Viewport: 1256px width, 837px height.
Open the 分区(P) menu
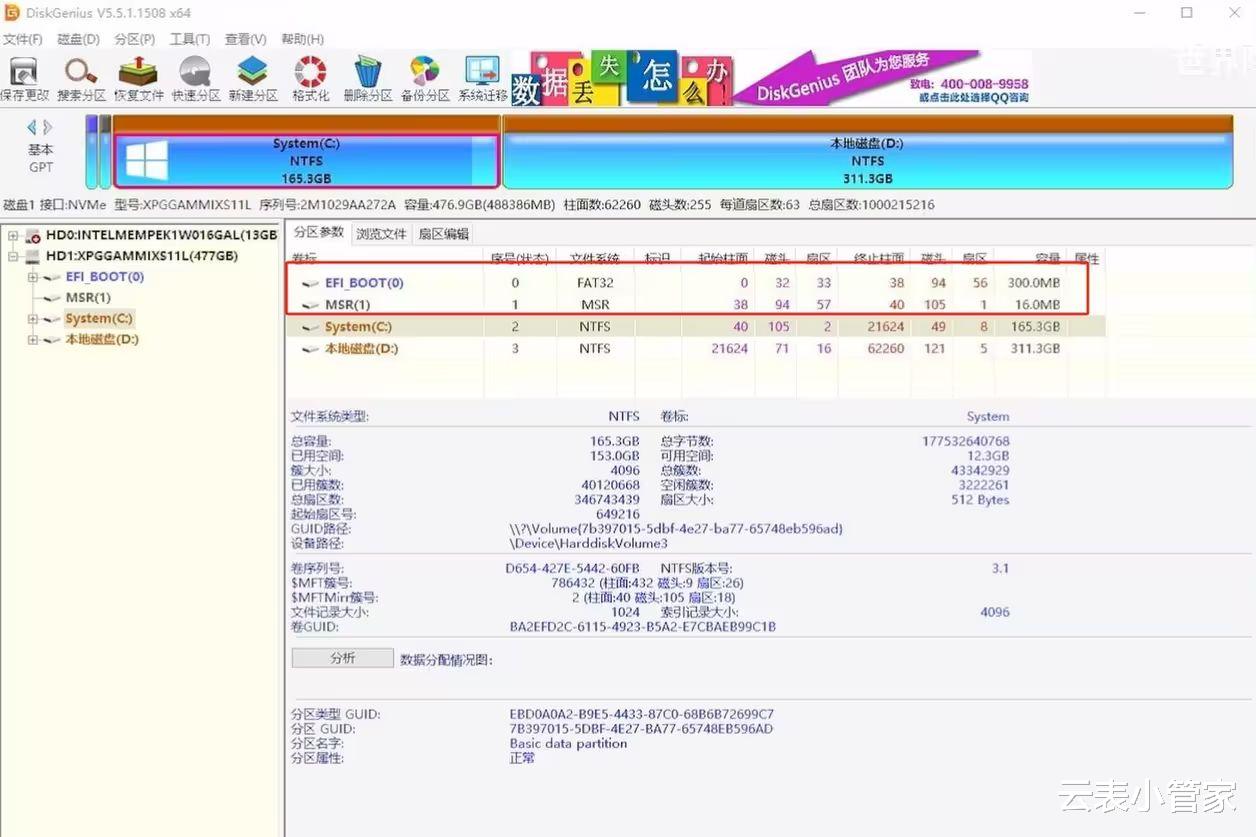click(x=135, y=39)
